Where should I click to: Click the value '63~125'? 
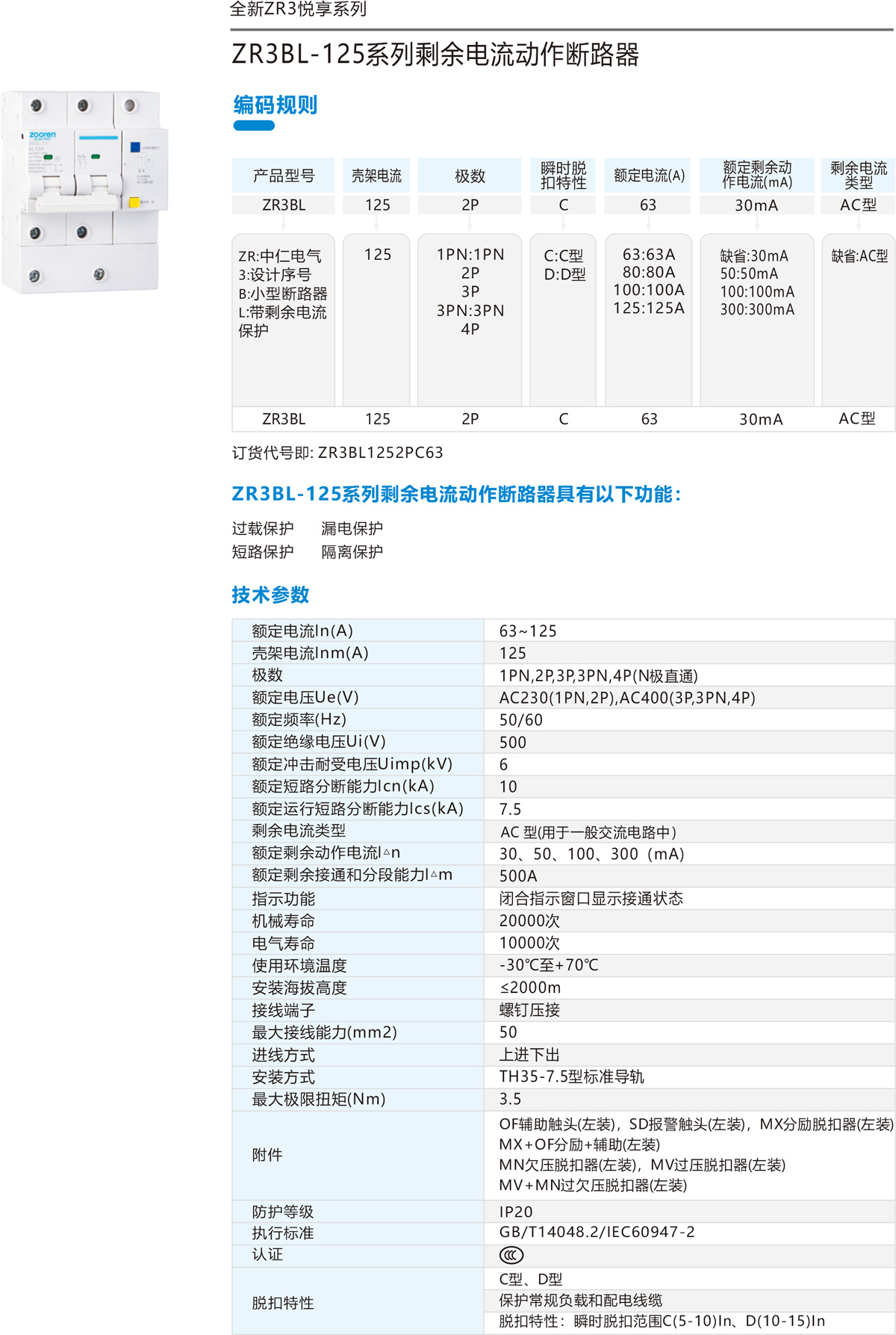click(528, 631)
